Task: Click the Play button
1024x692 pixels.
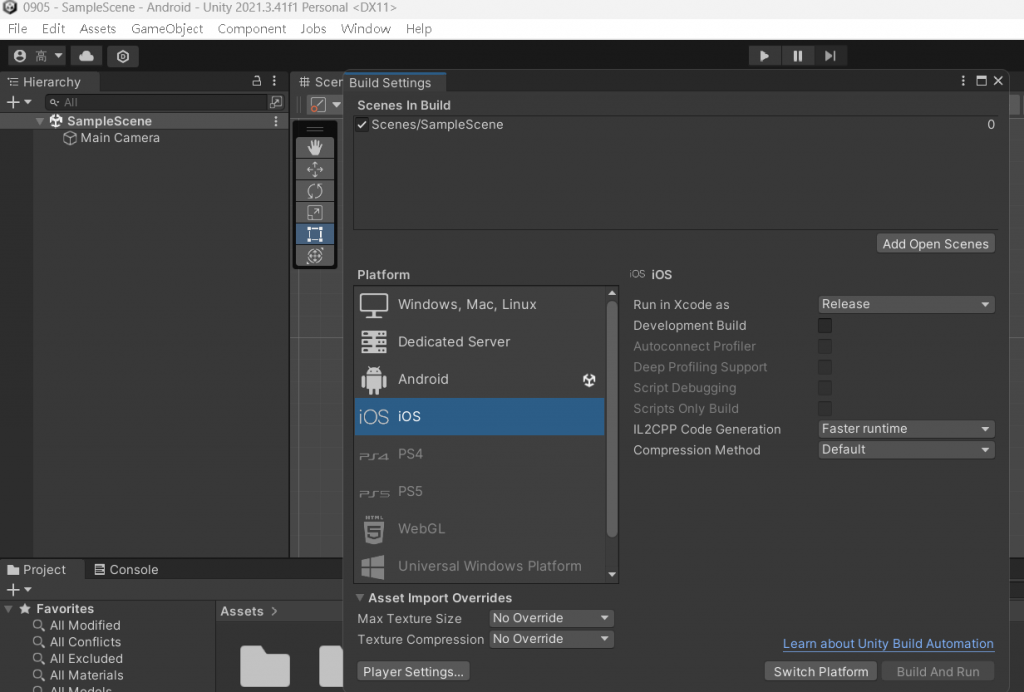Action: 764,56
